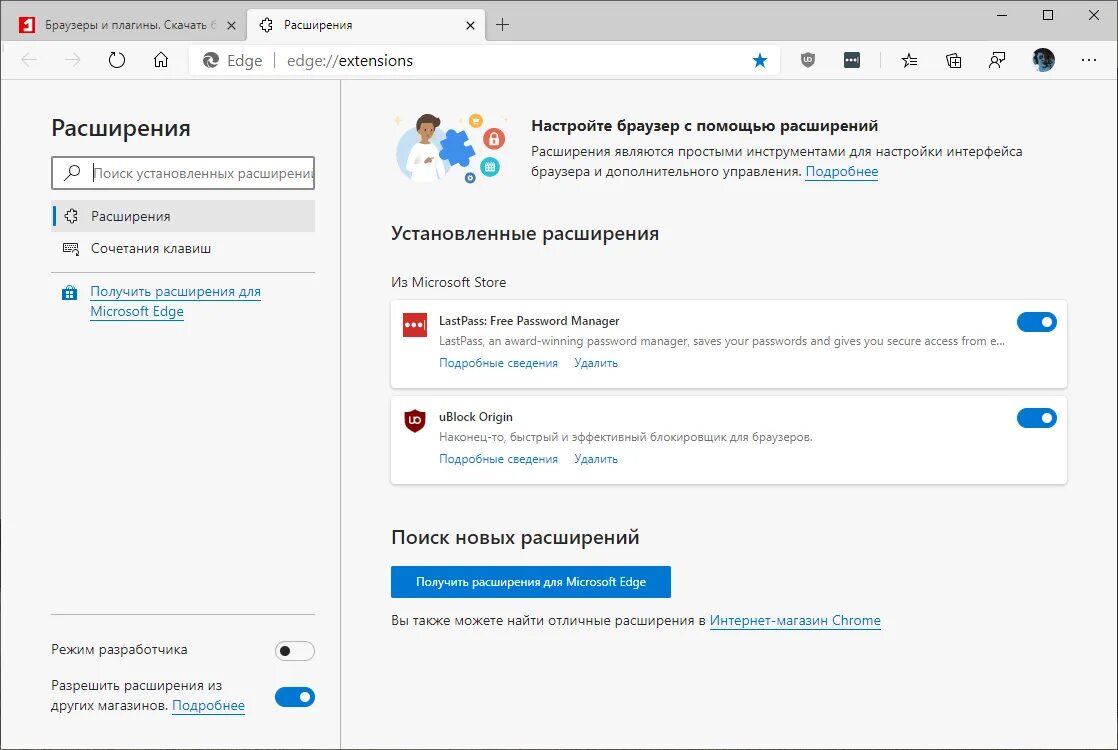Screen dimensions: 1118x750
Task: Open the Favorites list
Action: (910, 61)
